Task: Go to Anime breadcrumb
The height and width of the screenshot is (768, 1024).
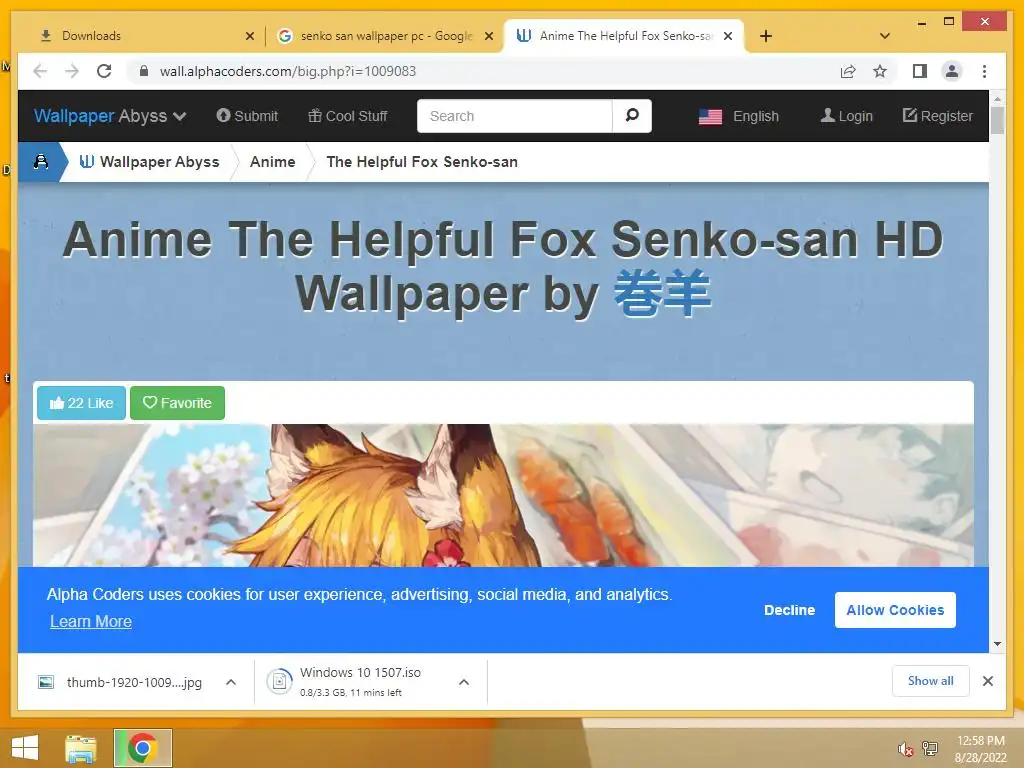Action: [x=272, y=161]
